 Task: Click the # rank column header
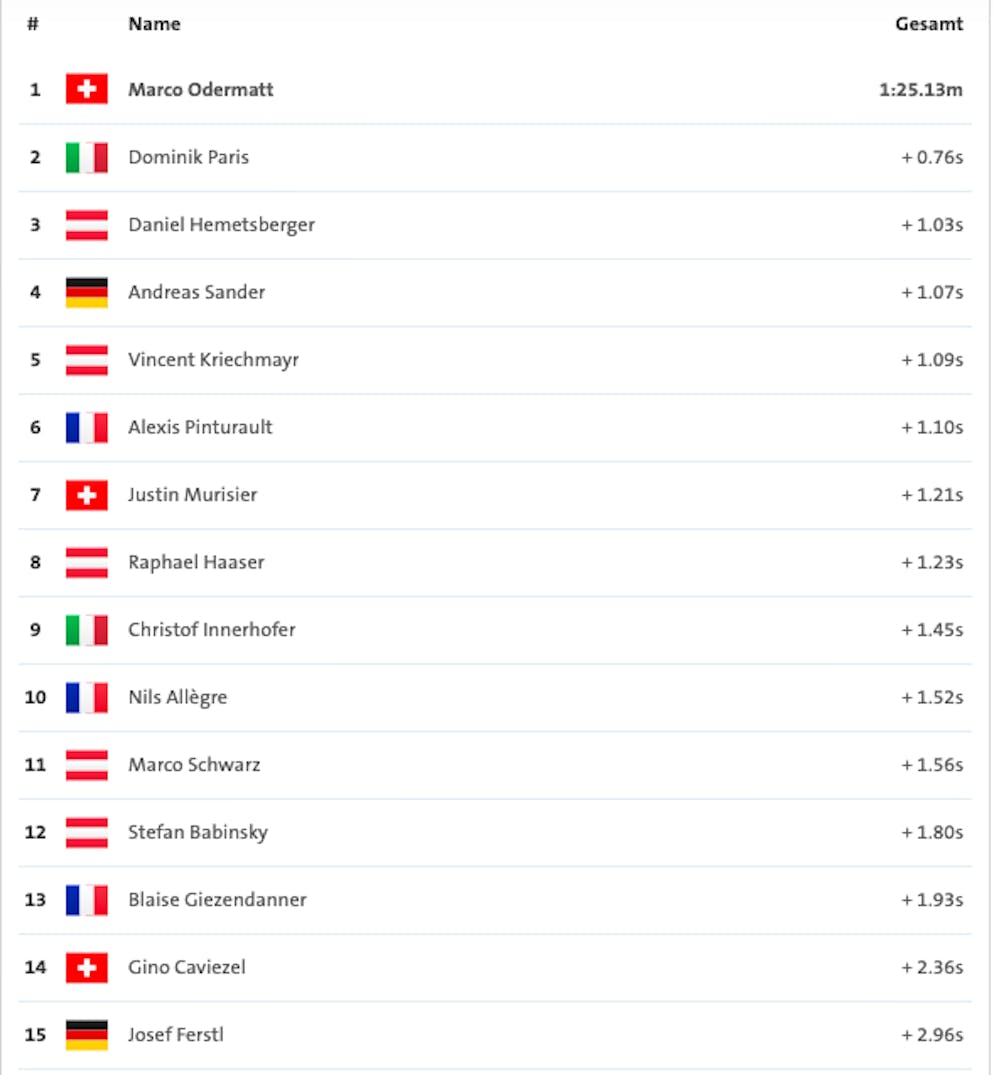[33, 24]
